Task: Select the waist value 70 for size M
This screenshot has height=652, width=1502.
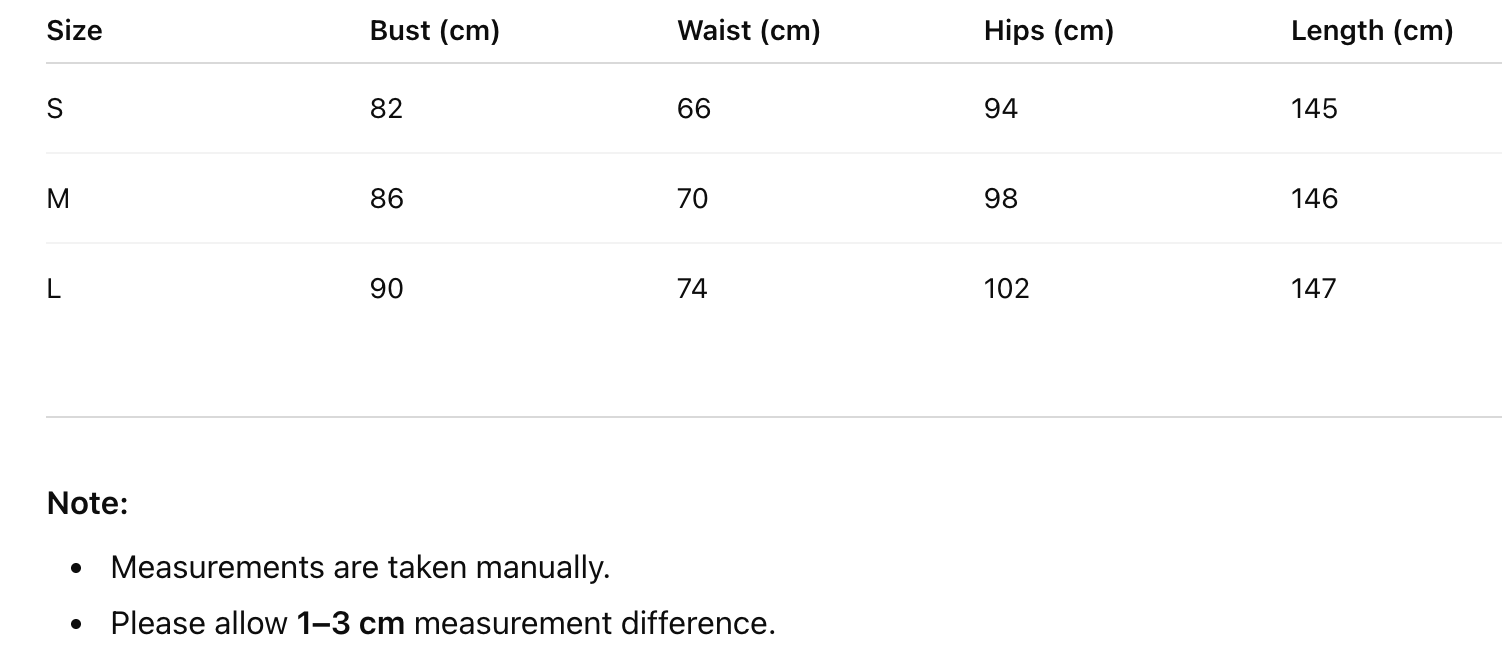Action: [692, 199]
